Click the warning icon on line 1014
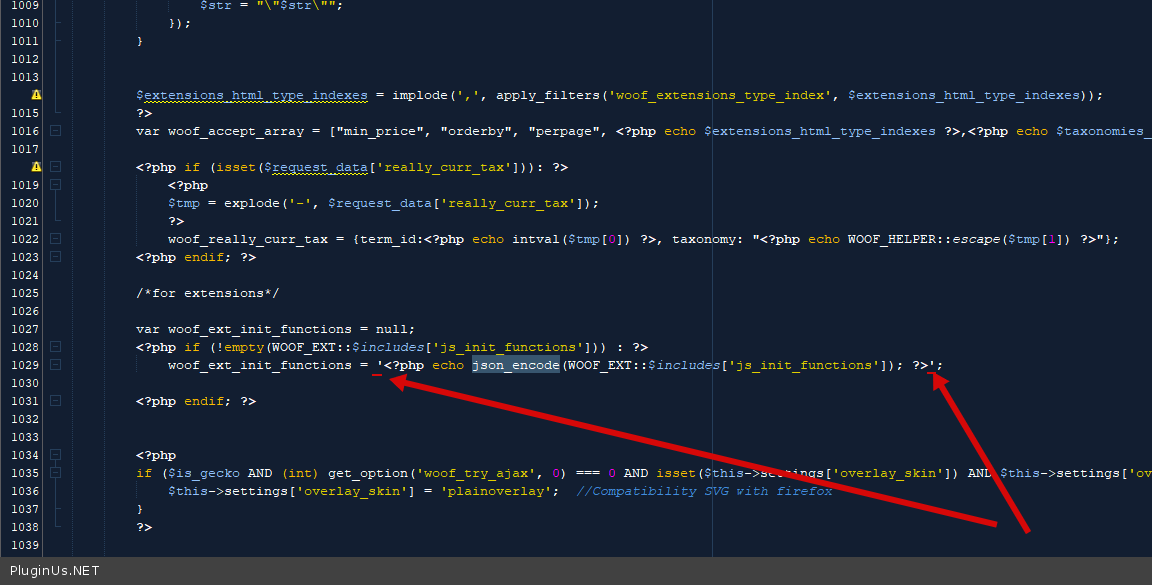Image resolution: width=1152 pixels, height=585 pixels. coord(37,95)
